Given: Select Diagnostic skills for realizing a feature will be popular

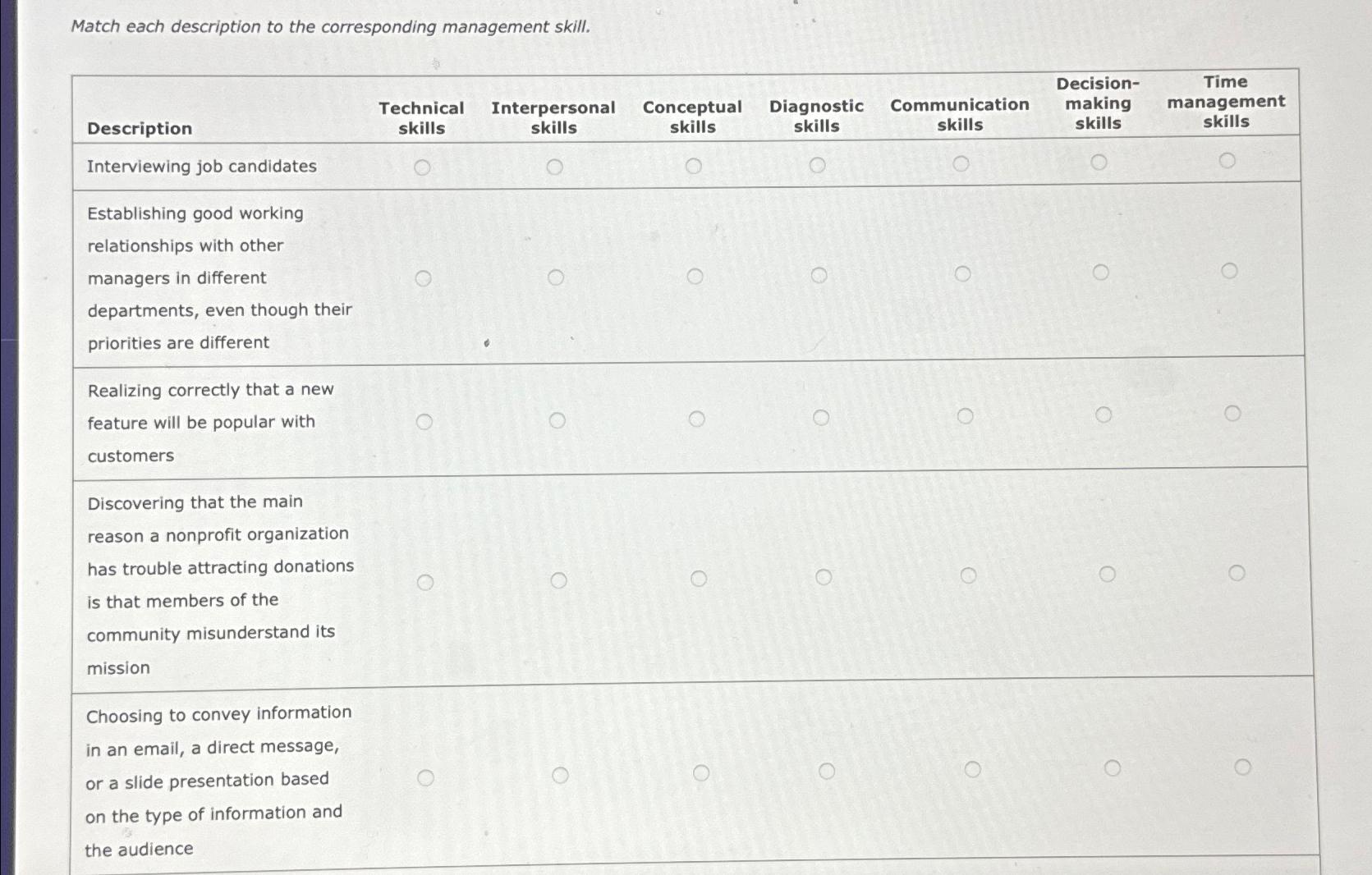Looking at the screenshot, I should coord(821,418).
